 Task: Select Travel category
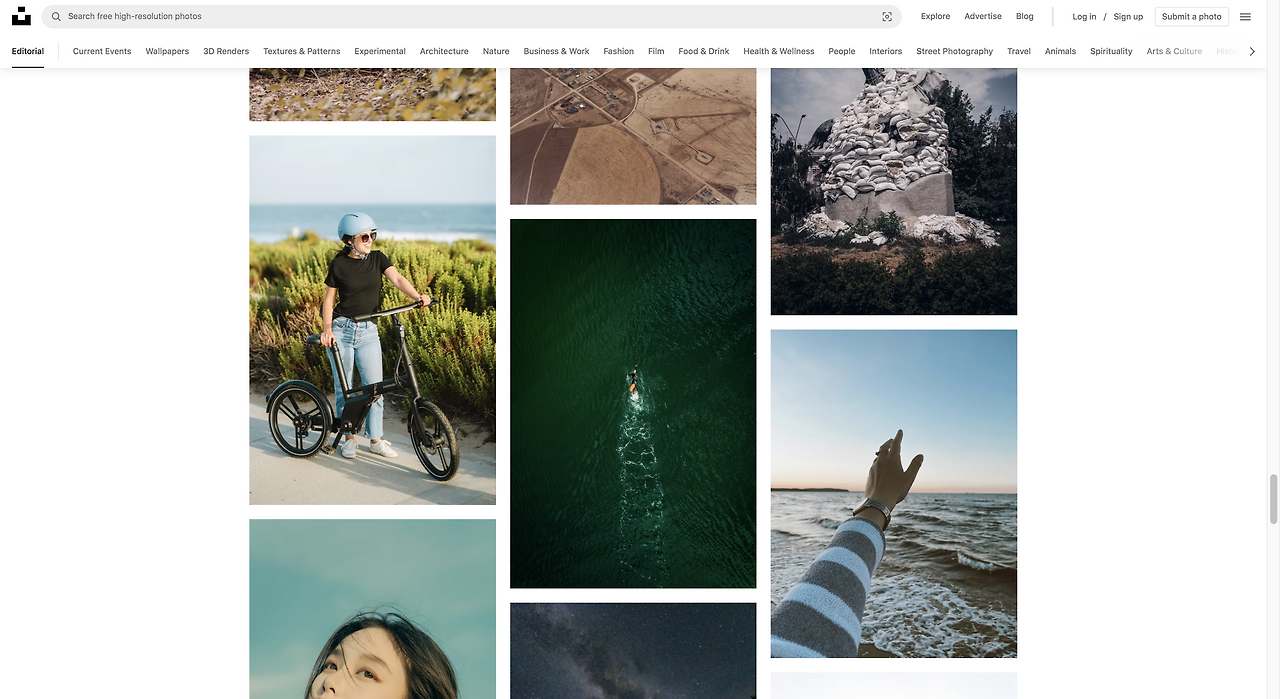1019,51
